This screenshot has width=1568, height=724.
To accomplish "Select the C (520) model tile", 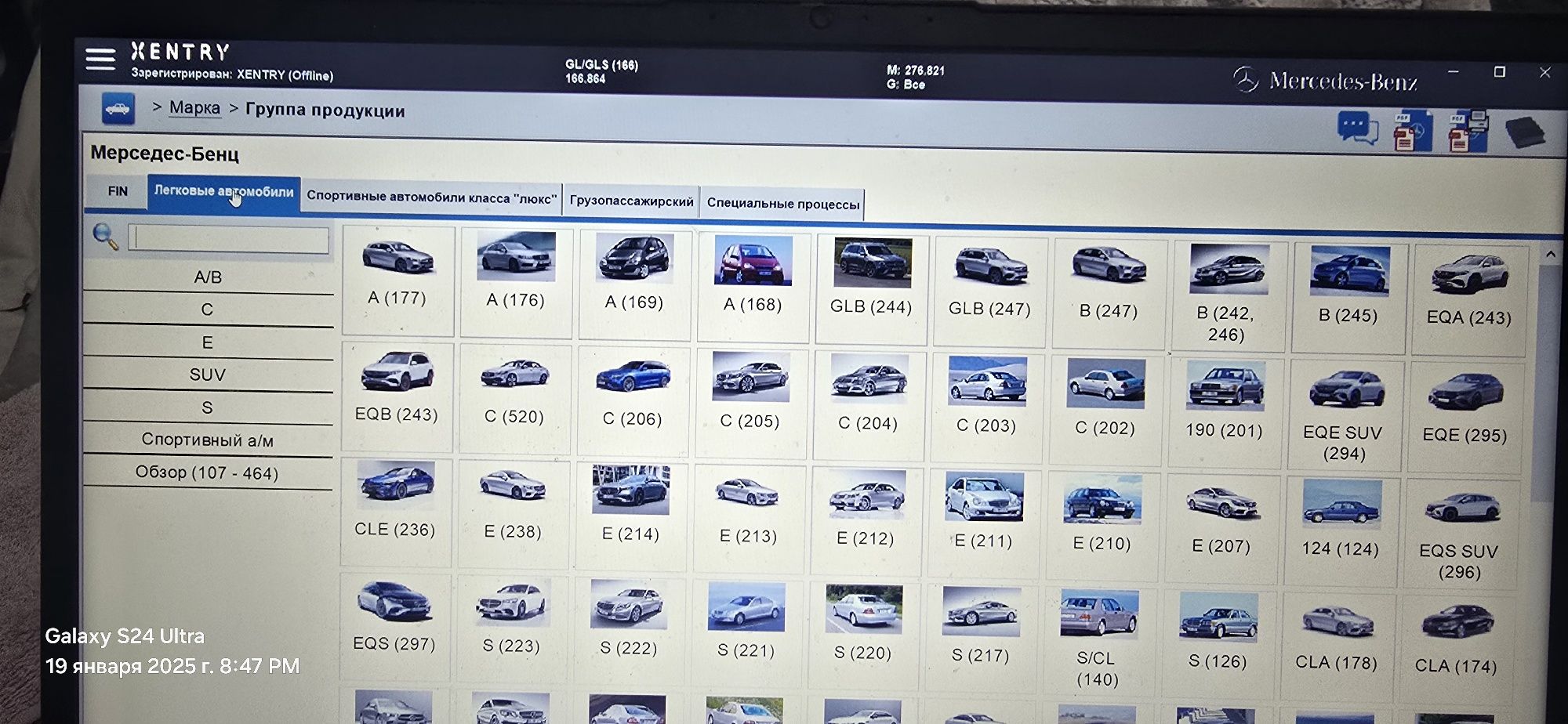I will 514,399.
